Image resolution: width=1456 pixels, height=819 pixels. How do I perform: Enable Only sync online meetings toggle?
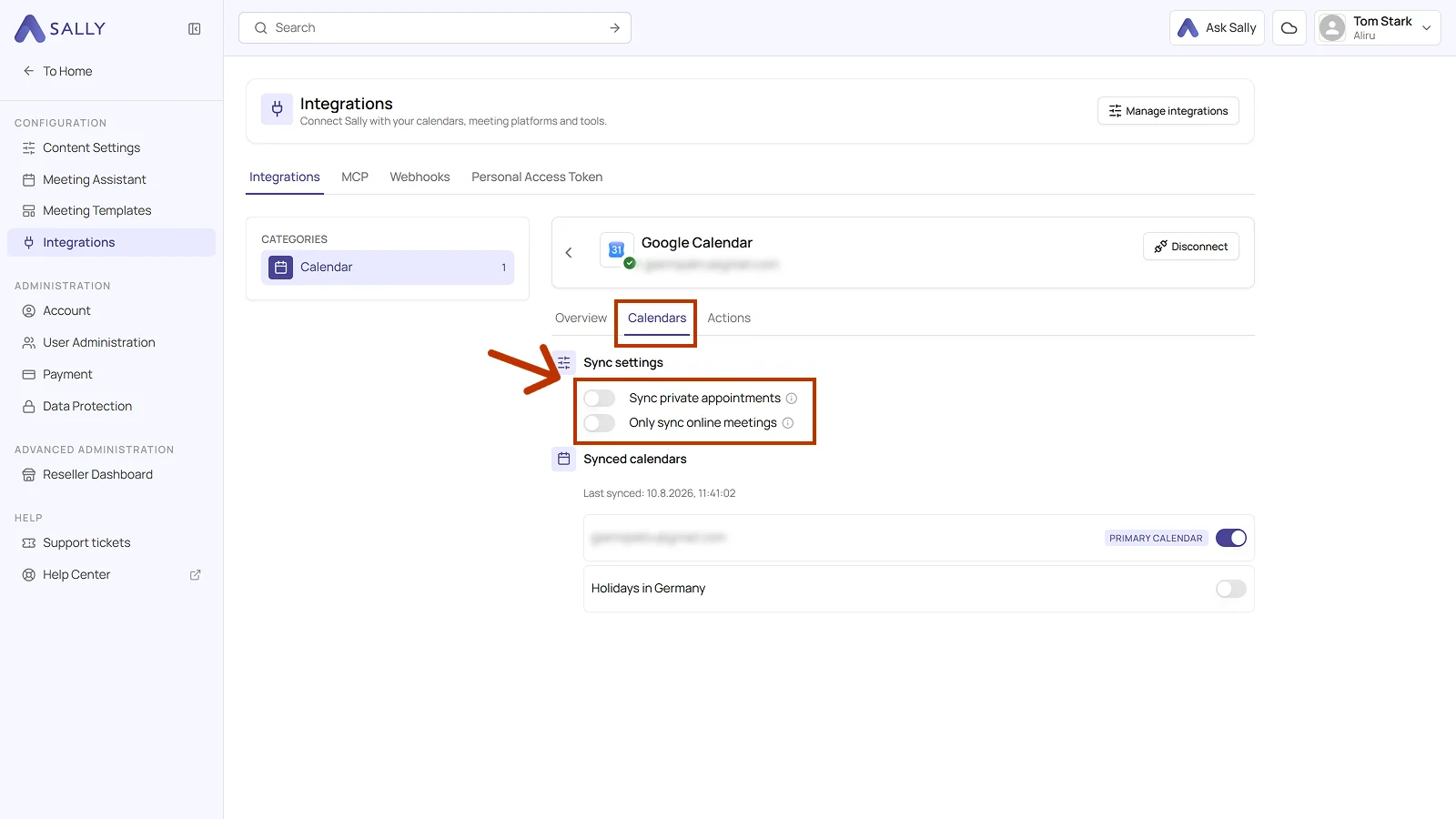tap(600, 423)
